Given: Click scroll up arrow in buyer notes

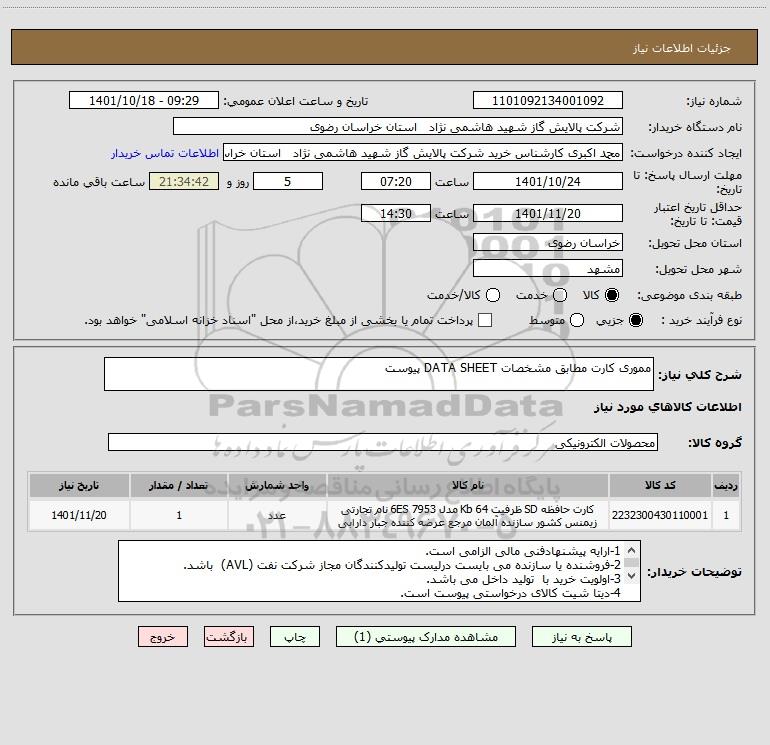Looking at the screenshot, I should point(632,550).
